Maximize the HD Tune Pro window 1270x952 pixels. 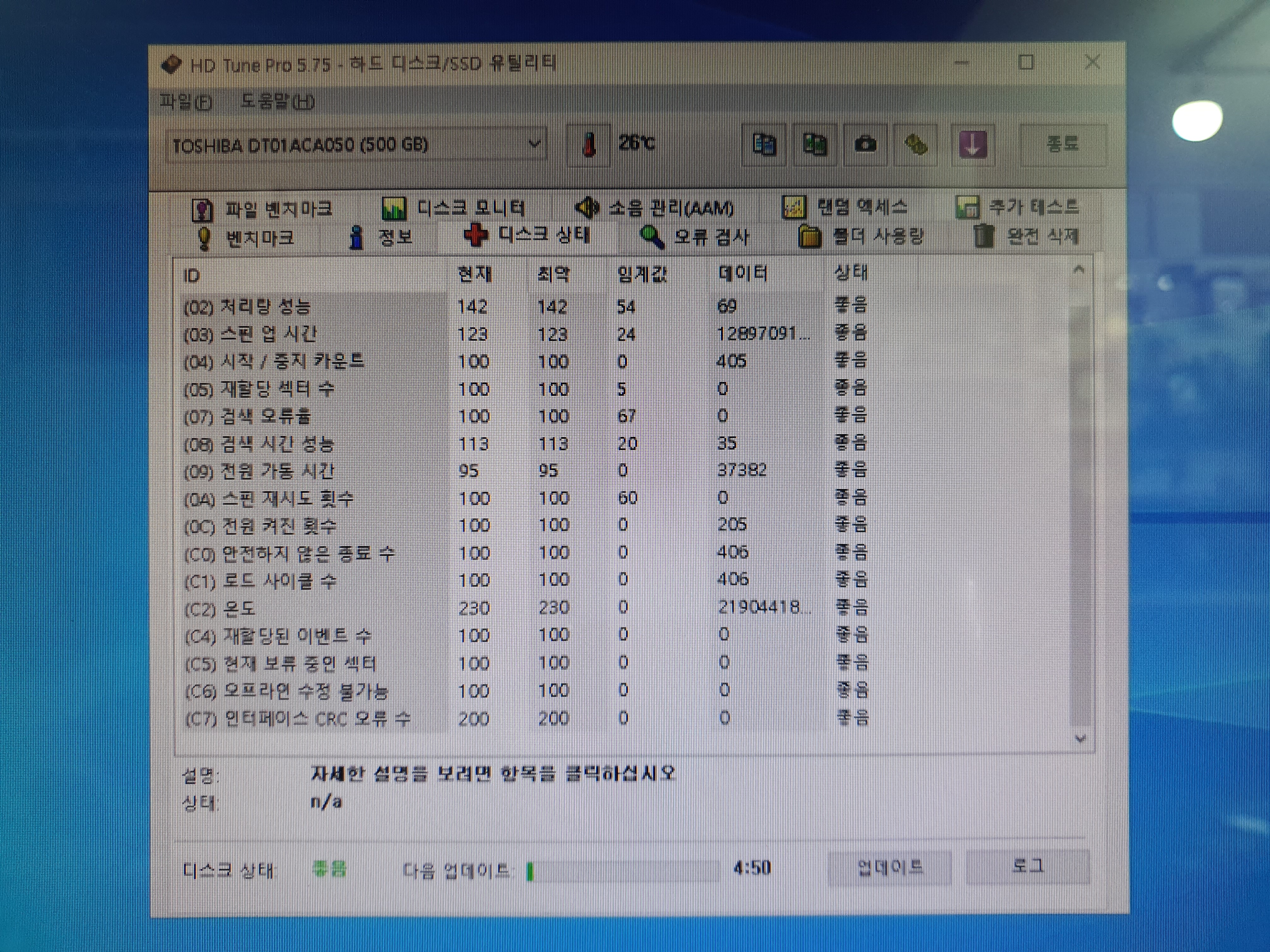coord(1026,62)
